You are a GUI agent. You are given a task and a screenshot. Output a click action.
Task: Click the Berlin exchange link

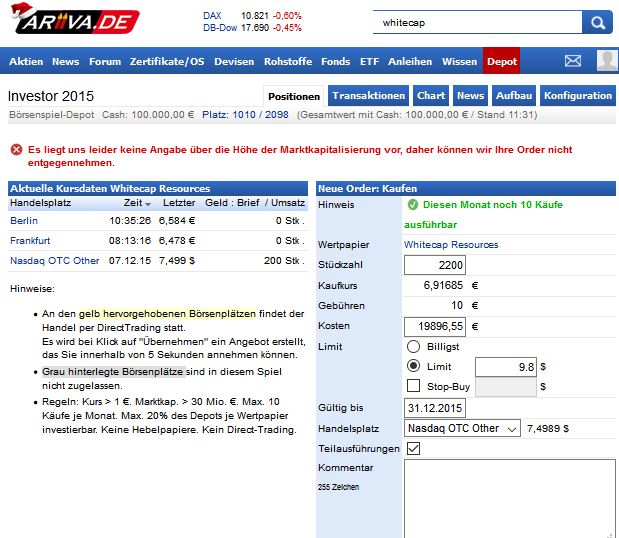[x=24, y=221]
